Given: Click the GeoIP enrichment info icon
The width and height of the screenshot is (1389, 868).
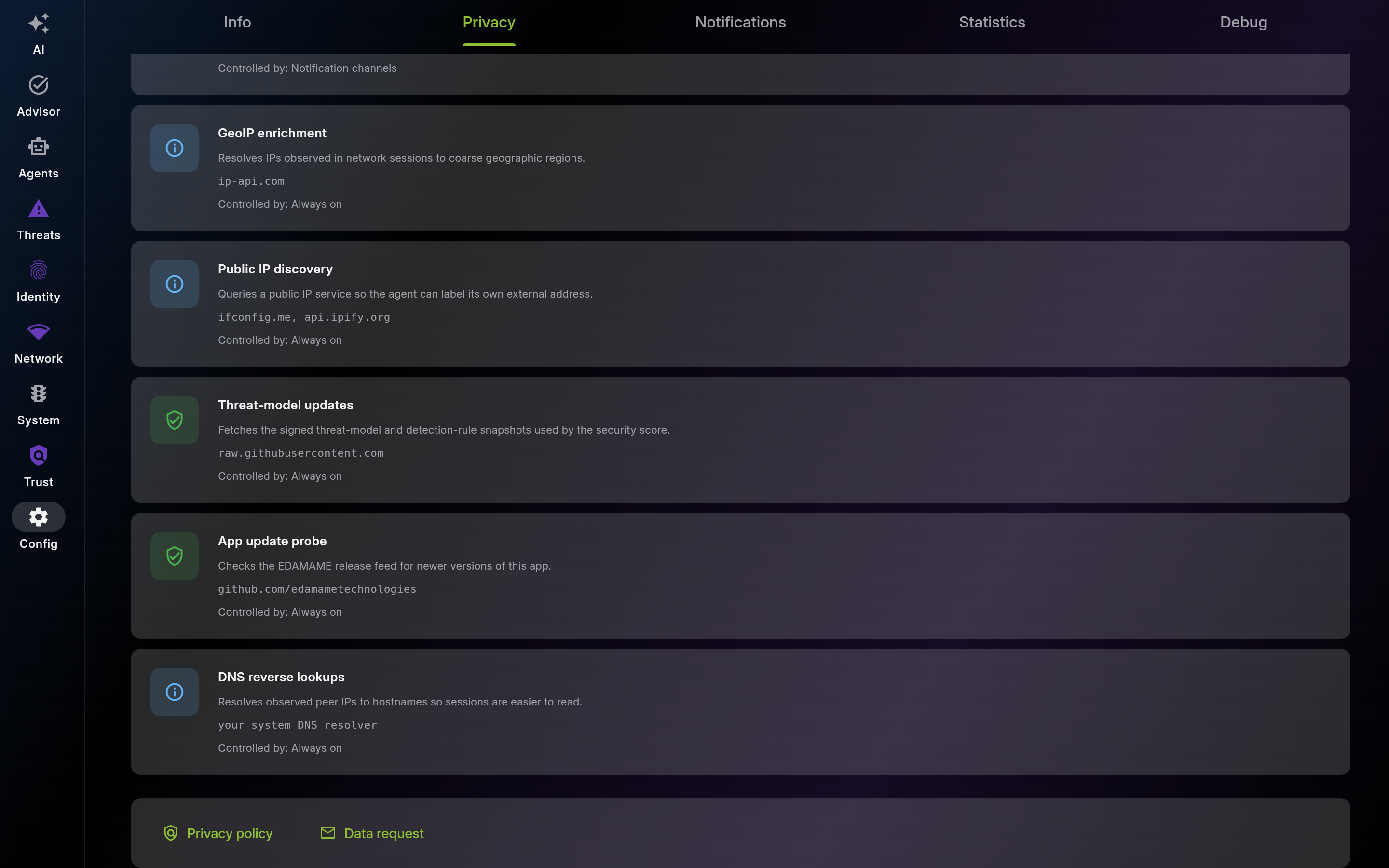Looking at the screenshot, I should [x=175, y=148].
